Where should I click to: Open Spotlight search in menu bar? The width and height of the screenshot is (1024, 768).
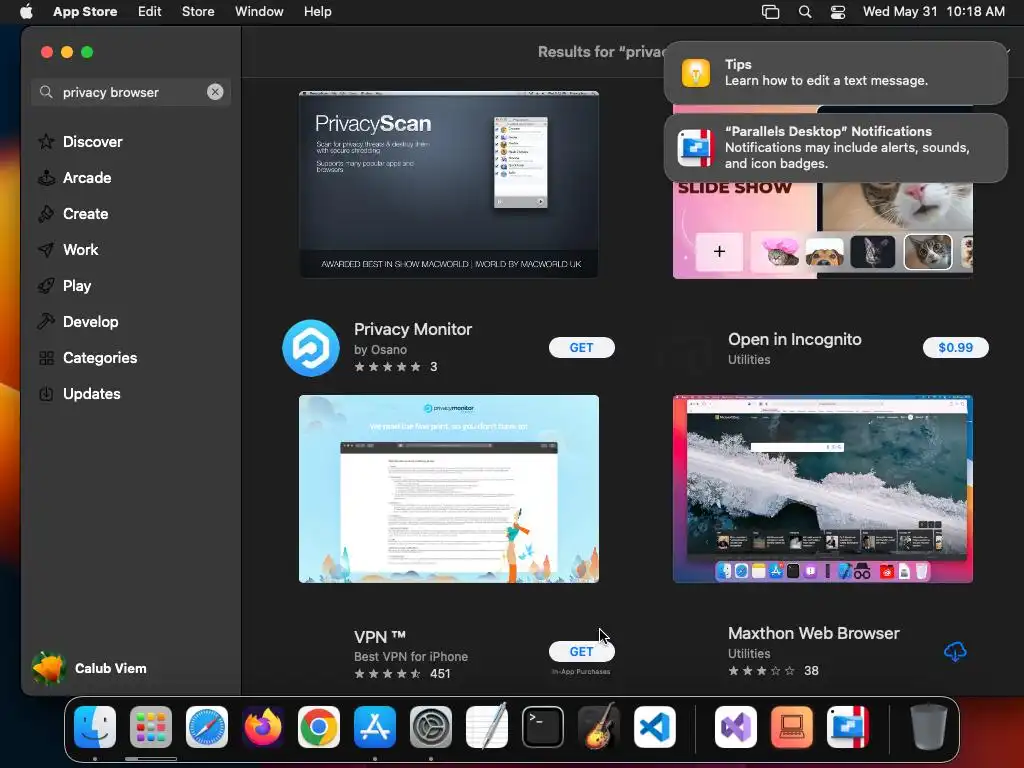805,12
